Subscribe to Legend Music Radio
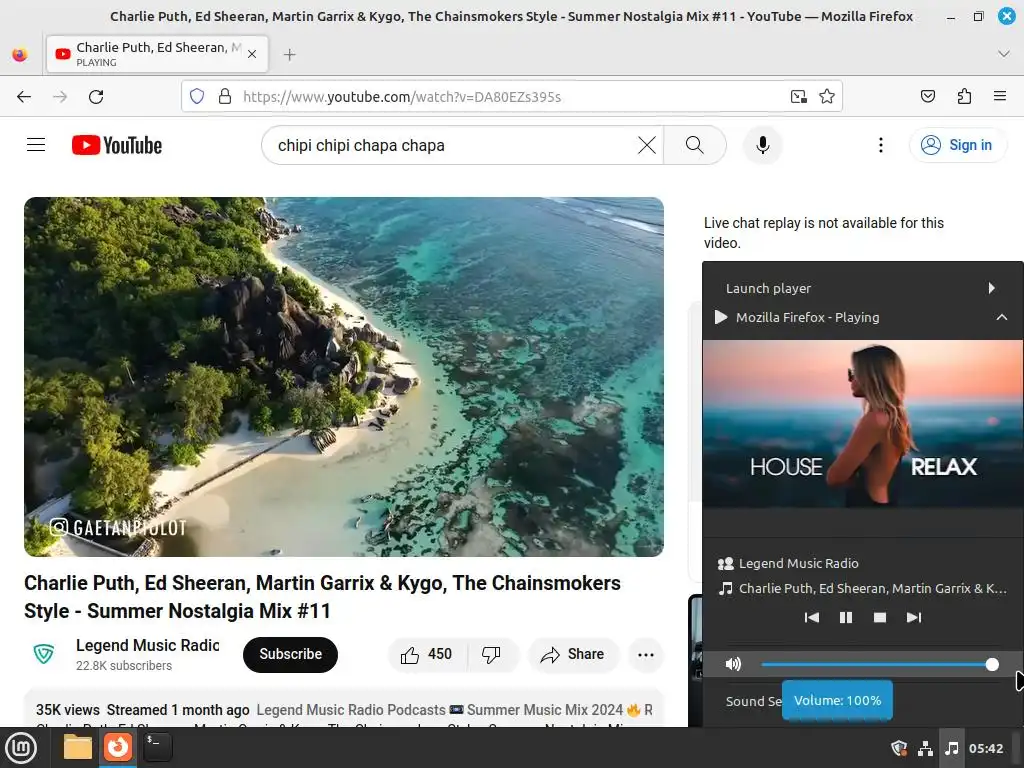1024x768 pixels. 291,654
